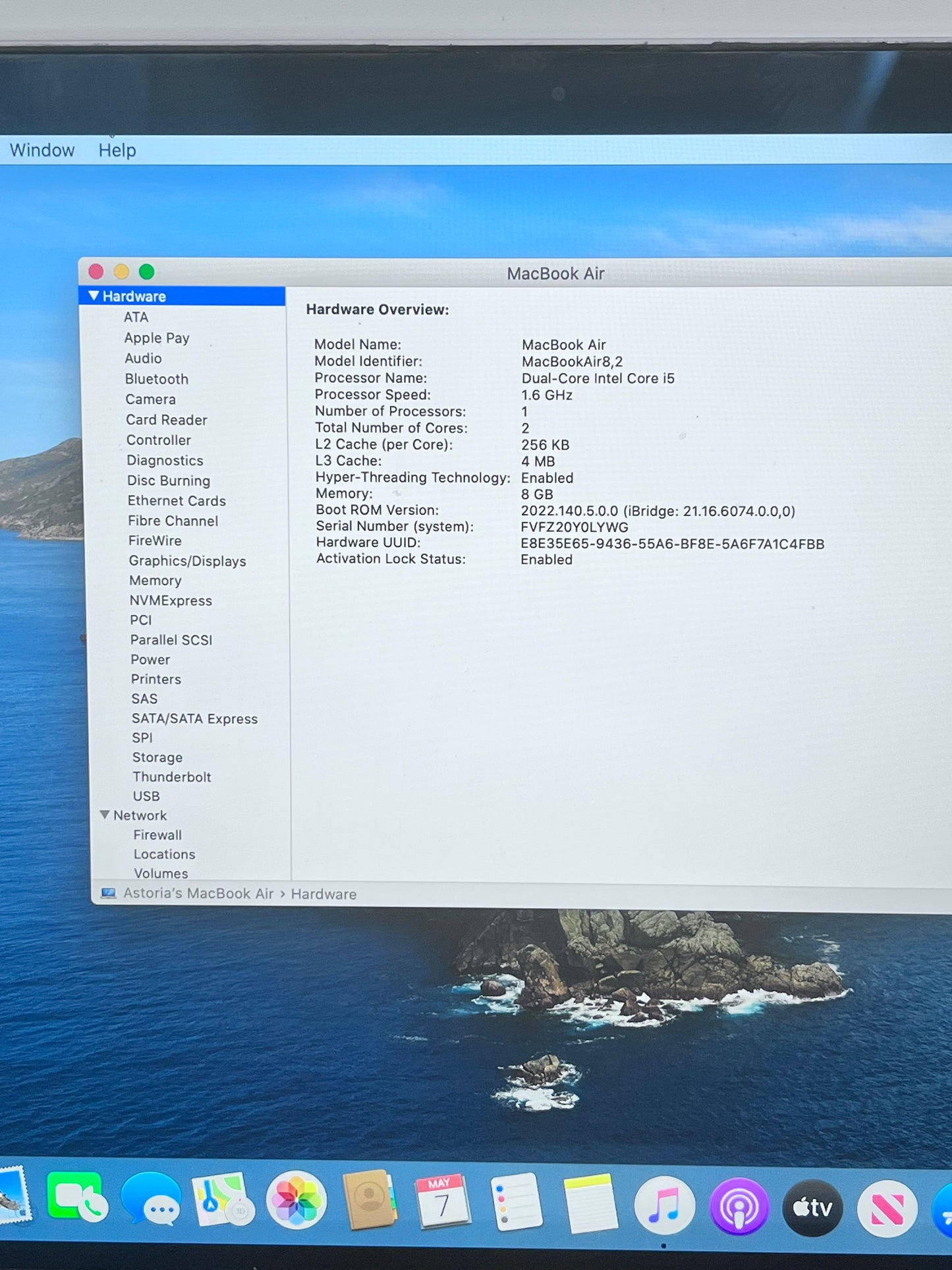The image size is (952, 1270).
Task: Select Volumes under Network
Action: [x=161, y=873]
